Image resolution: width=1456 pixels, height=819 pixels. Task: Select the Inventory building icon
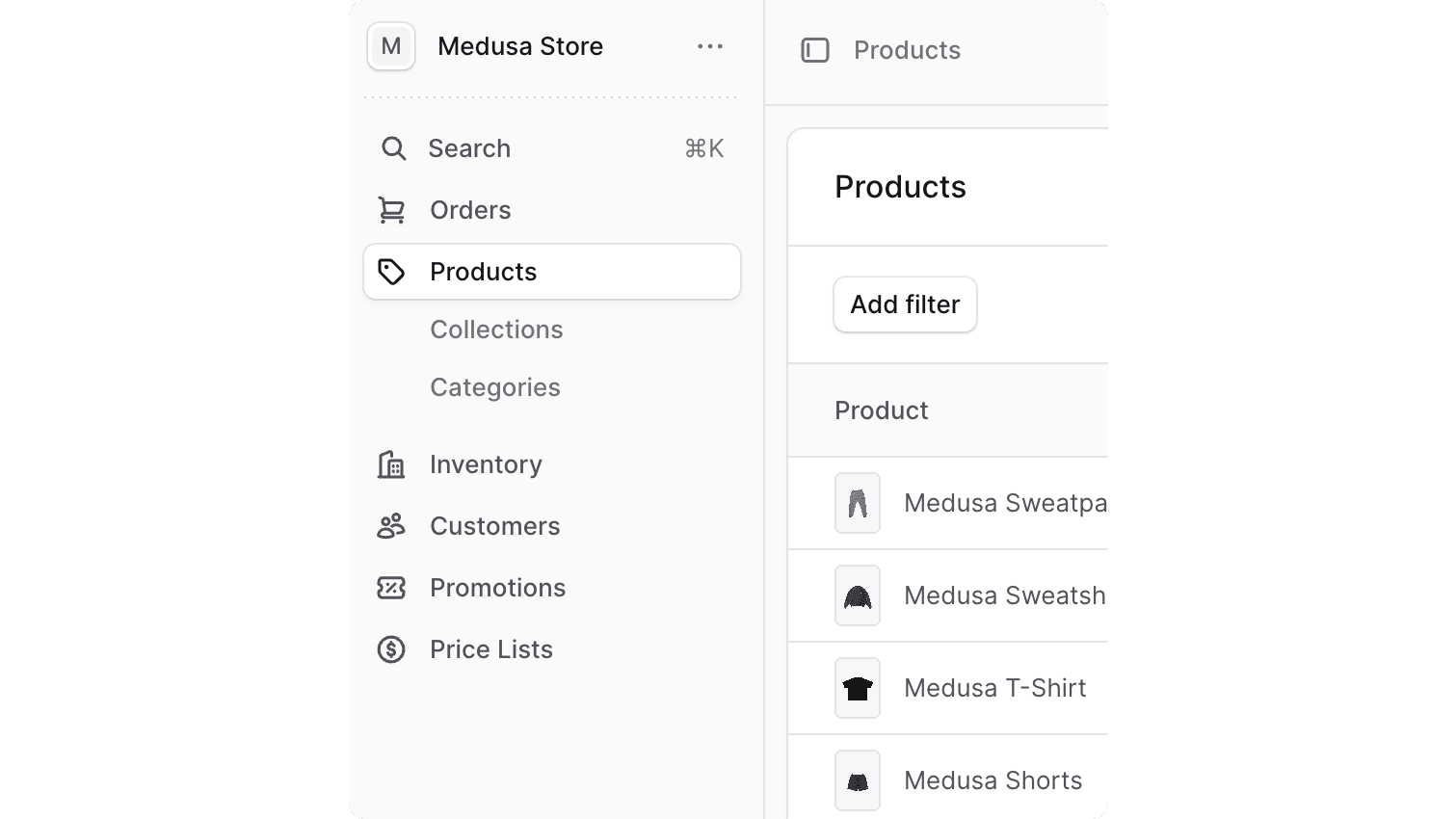click(x=391, y=463)
